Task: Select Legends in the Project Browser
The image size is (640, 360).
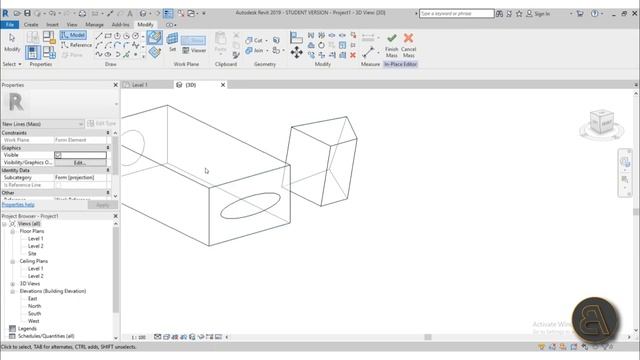Action: (x=27, y=329)
